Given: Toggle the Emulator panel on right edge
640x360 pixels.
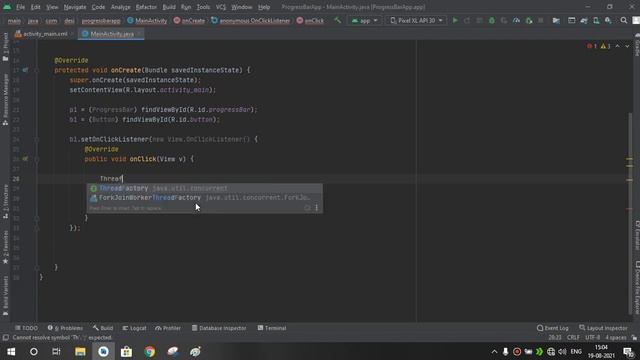Looking at the screenshot, I should coord(637,235).
